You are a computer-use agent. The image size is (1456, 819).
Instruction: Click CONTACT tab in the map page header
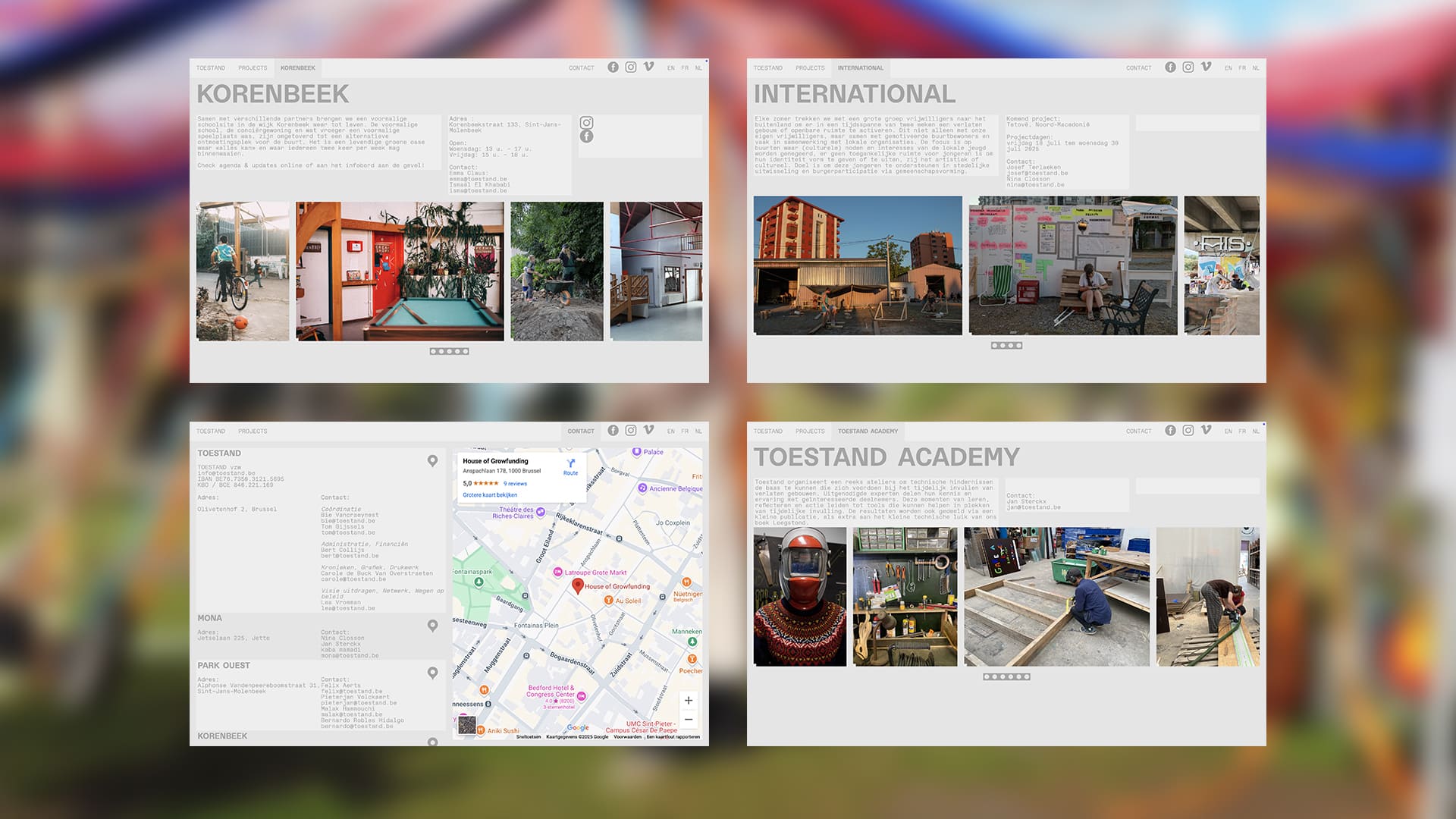[x=581, y=431]
